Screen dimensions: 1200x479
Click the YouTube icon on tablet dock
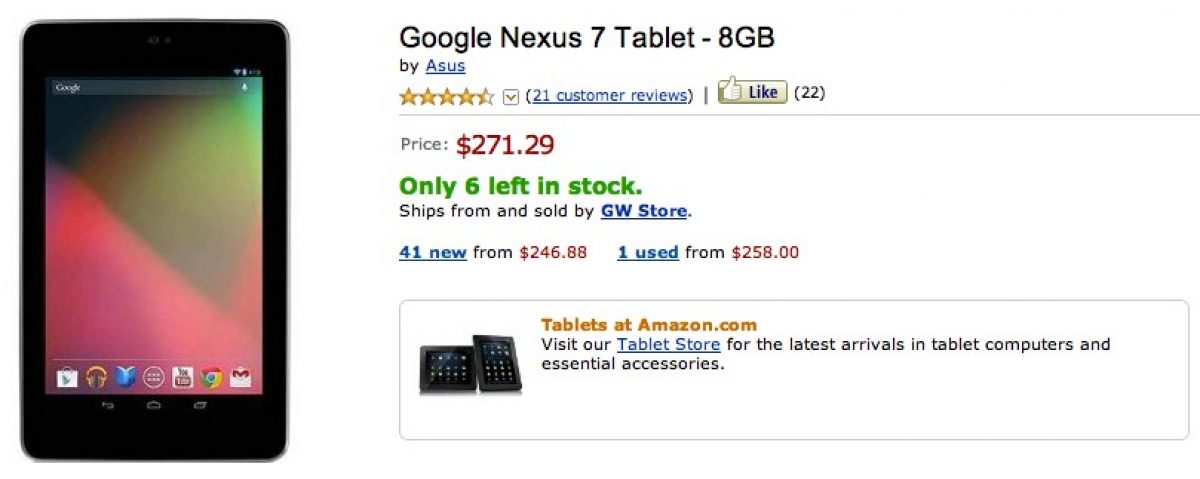coord(182,377)
